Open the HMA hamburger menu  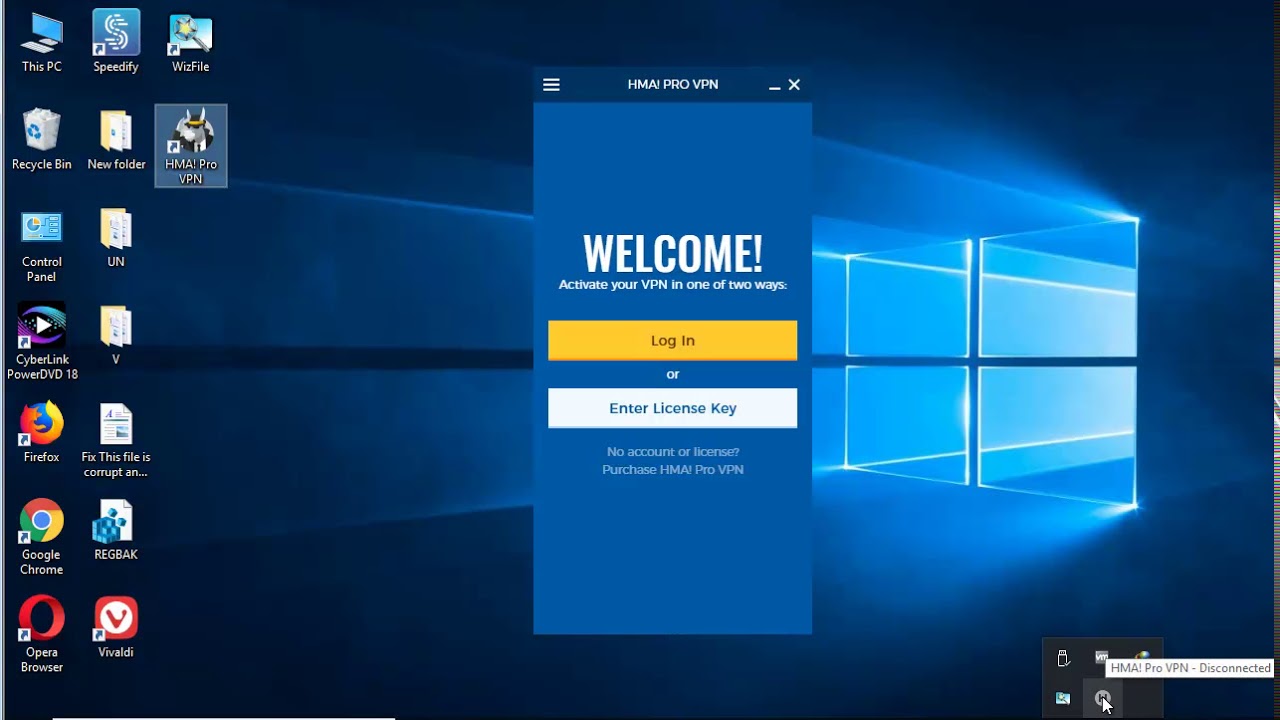point(551,85)
